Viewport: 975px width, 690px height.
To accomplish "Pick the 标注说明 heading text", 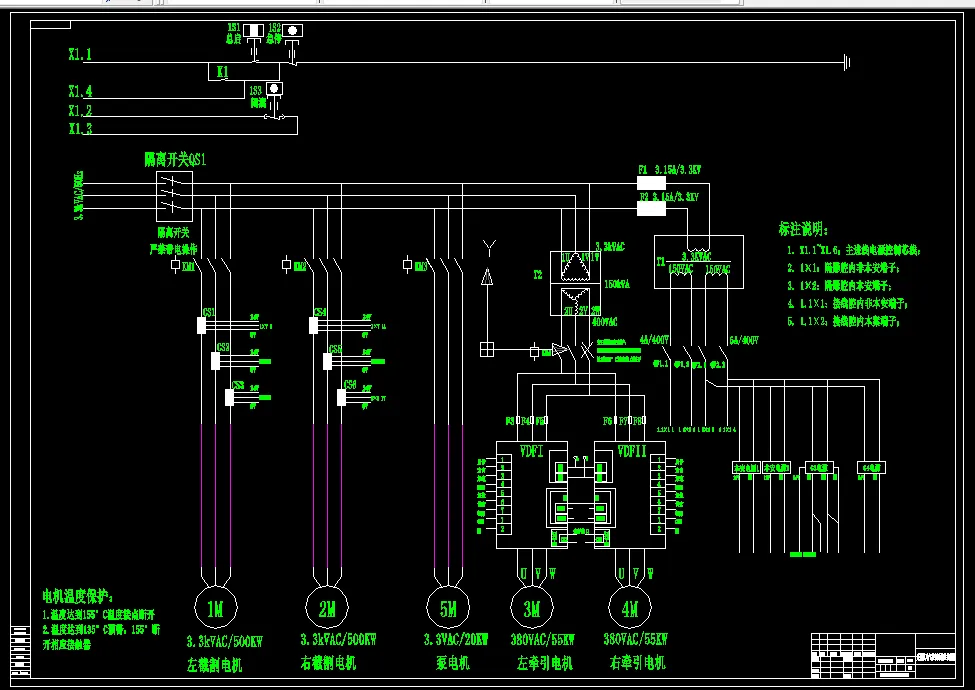I will tap(803, 229).
